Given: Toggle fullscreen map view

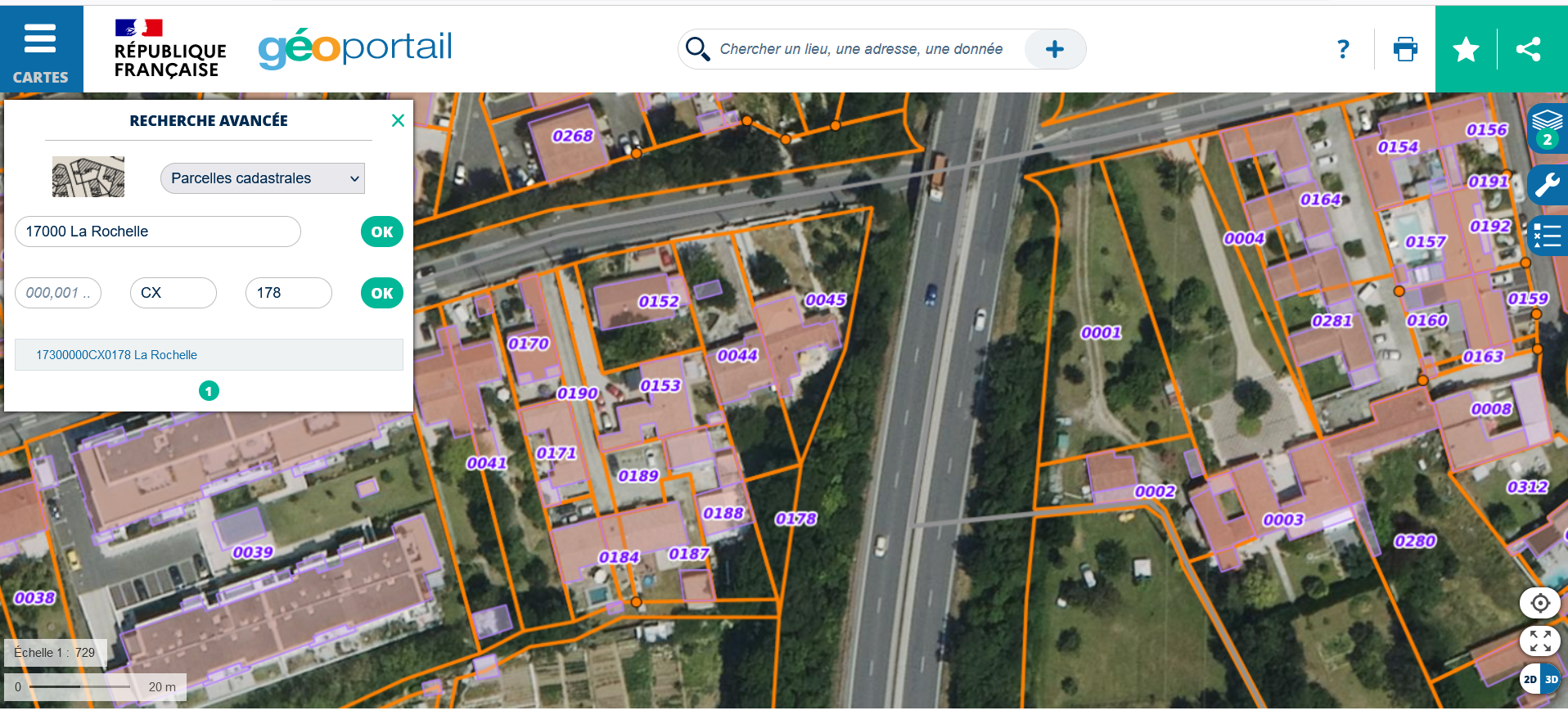Looking at the screenshot, I should tap(1540, 641).
